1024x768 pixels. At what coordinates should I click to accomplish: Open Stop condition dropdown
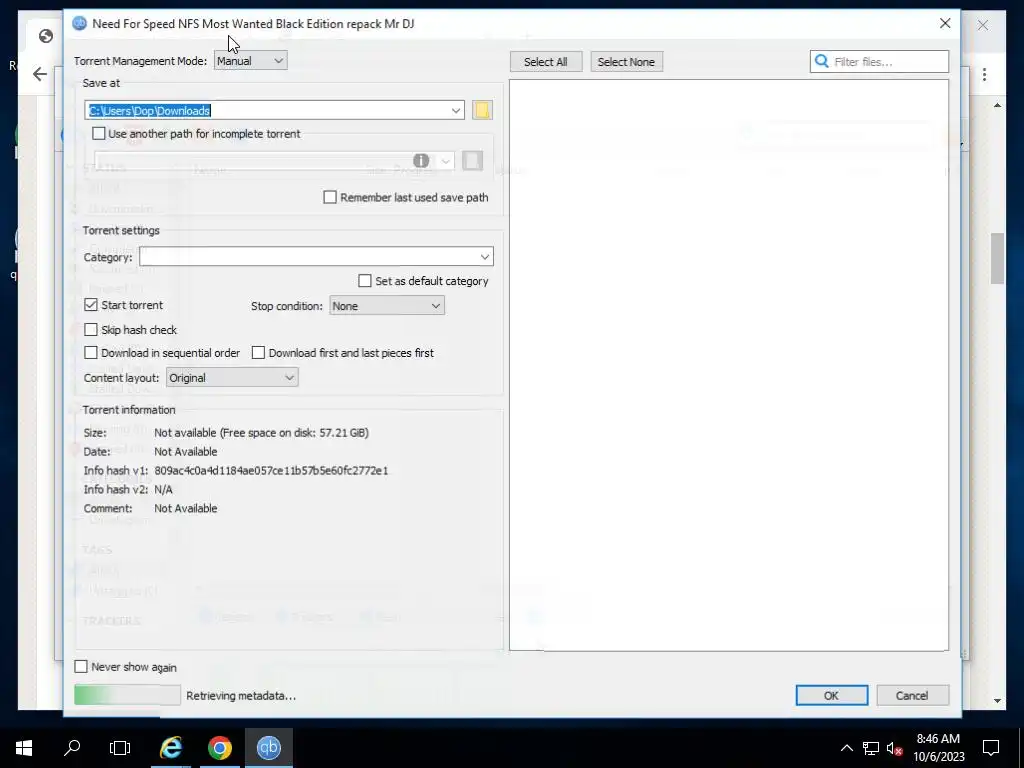[387, 306]
